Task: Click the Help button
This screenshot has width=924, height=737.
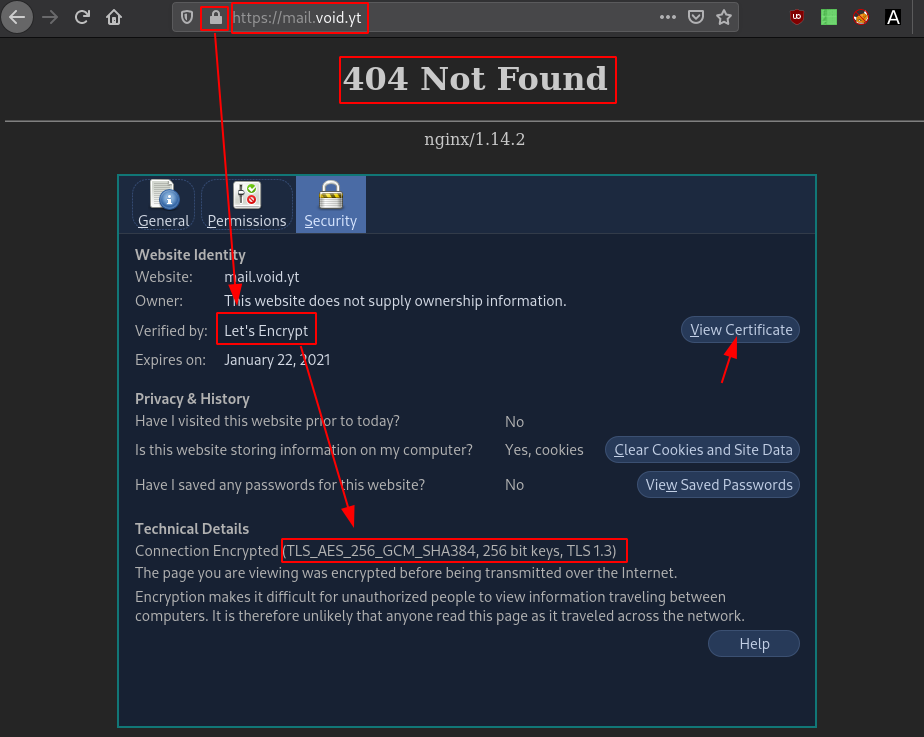Action: click(754, 644)
